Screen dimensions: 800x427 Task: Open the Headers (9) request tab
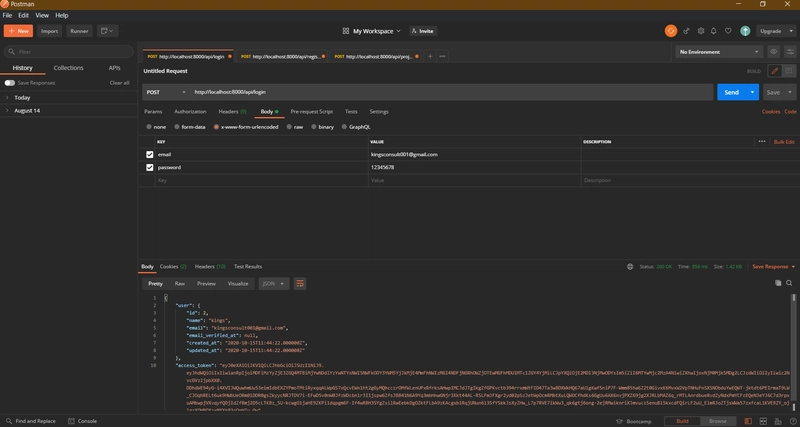coord(232,112)
